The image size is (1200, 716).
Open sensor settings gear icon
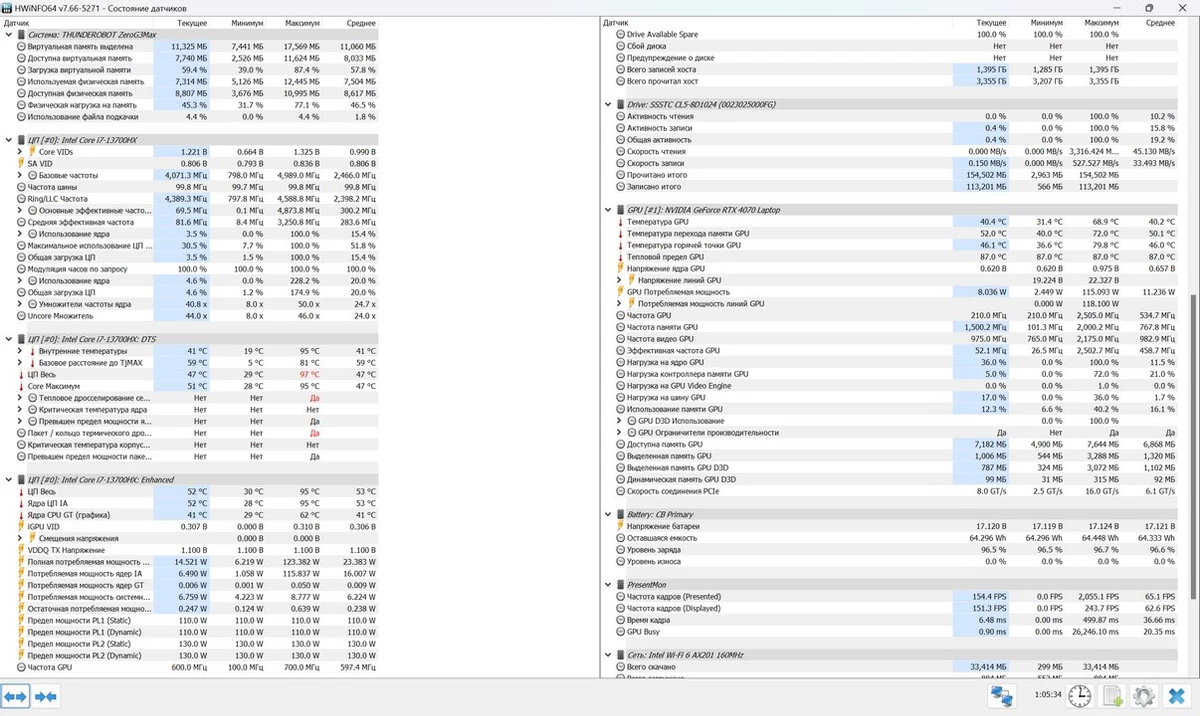tap(1144, 696)
